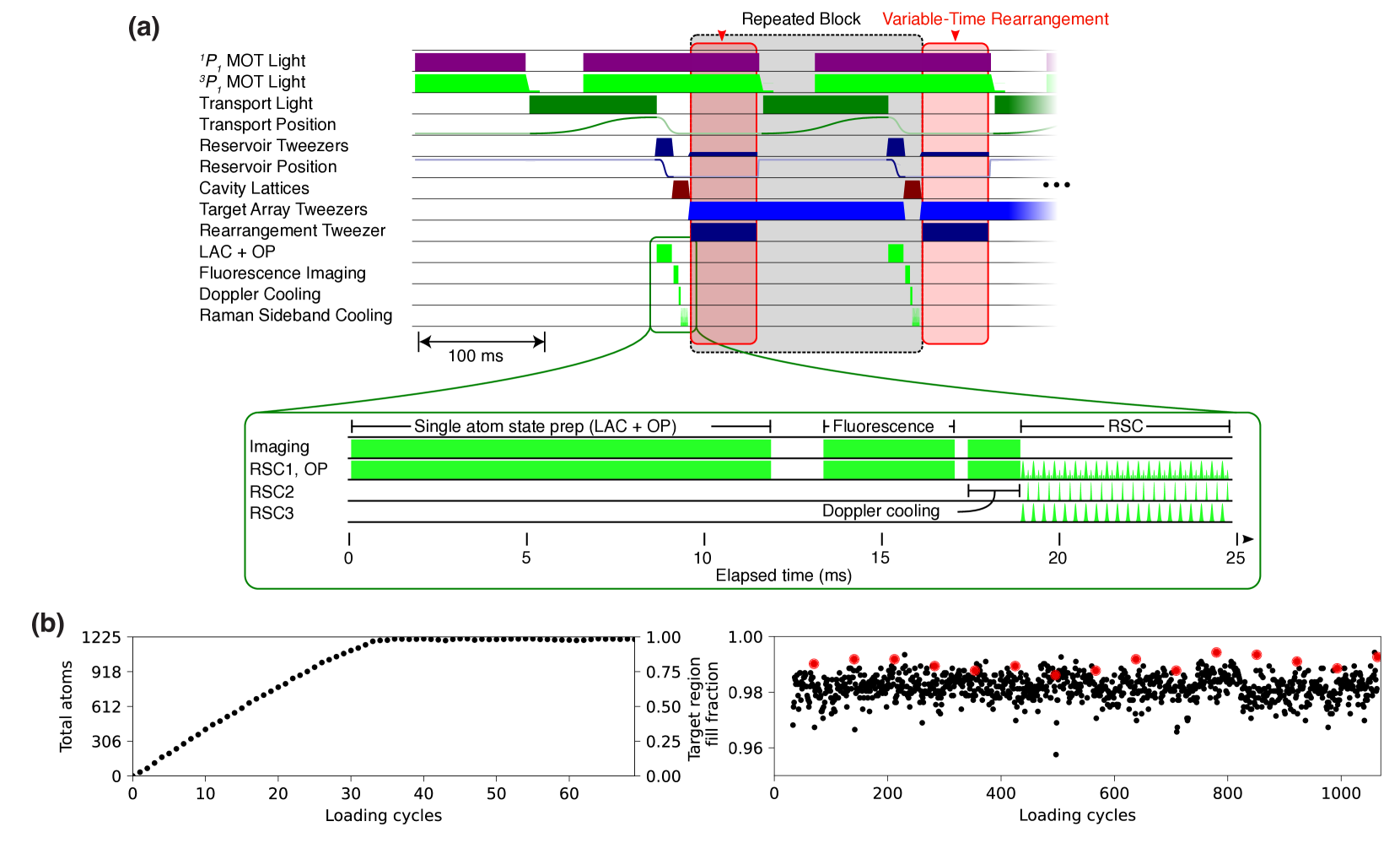1400x843 pixels.
Task: Click the '100 ms' scale bar label
Action: pos(476,355)
